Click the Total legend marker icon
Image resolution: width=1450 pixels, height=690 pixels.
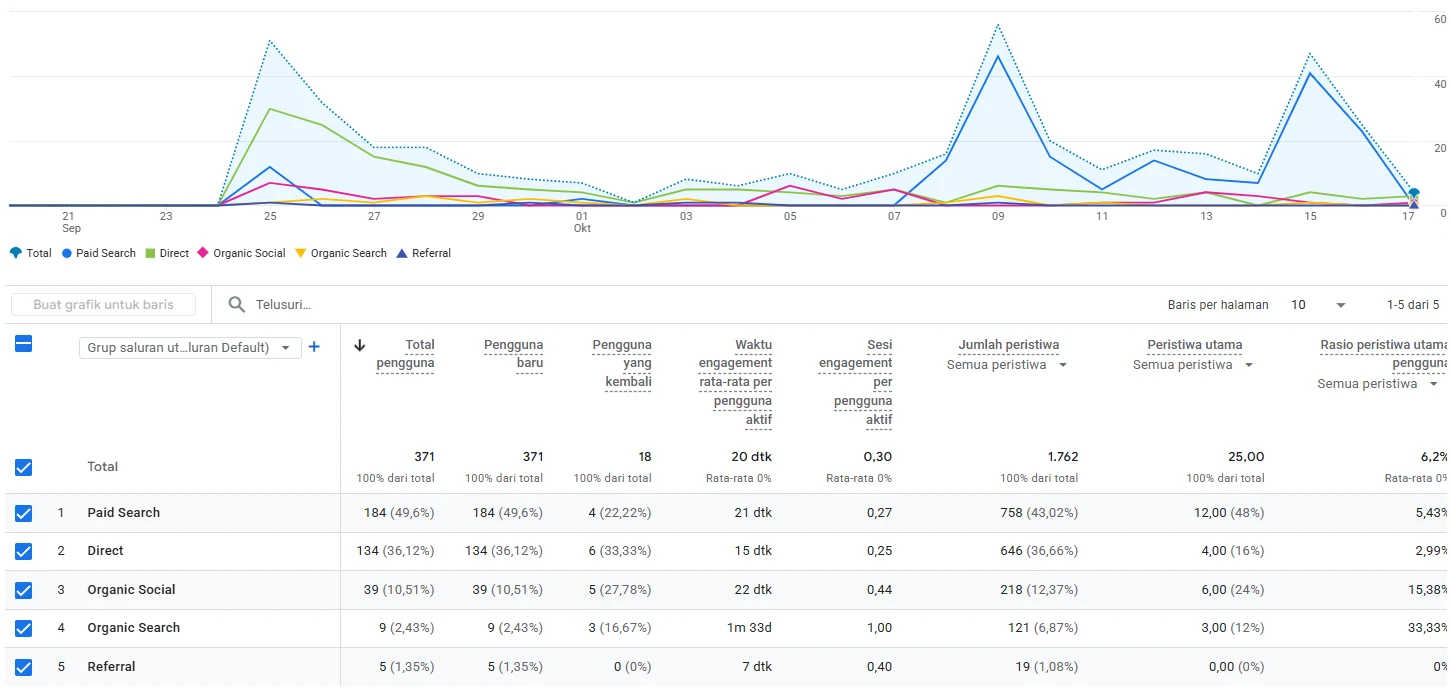click(x=15, y=253)
